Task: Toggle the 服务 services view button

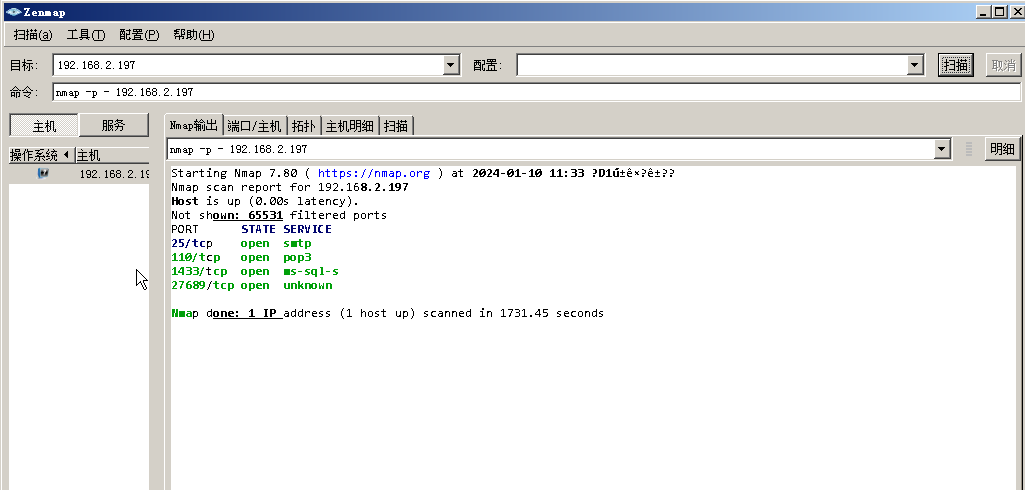Action: pyautogui.click(x=114, y=125)
